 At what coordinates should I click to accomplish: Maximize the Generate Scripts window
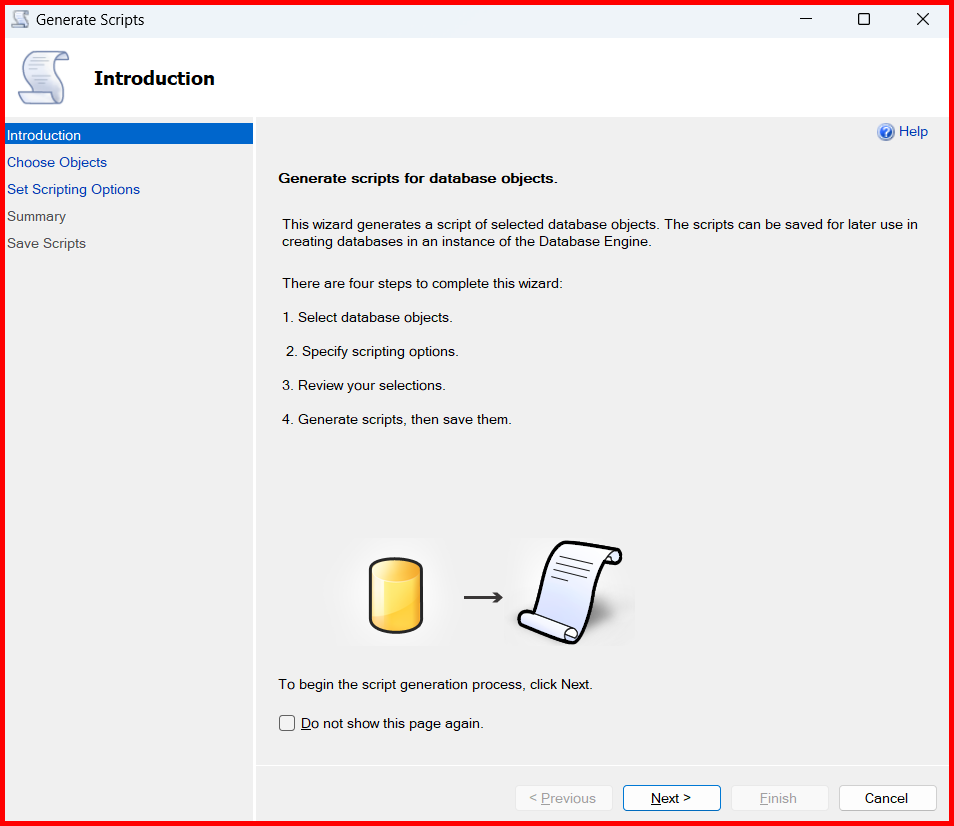click(x=864, y=20)
